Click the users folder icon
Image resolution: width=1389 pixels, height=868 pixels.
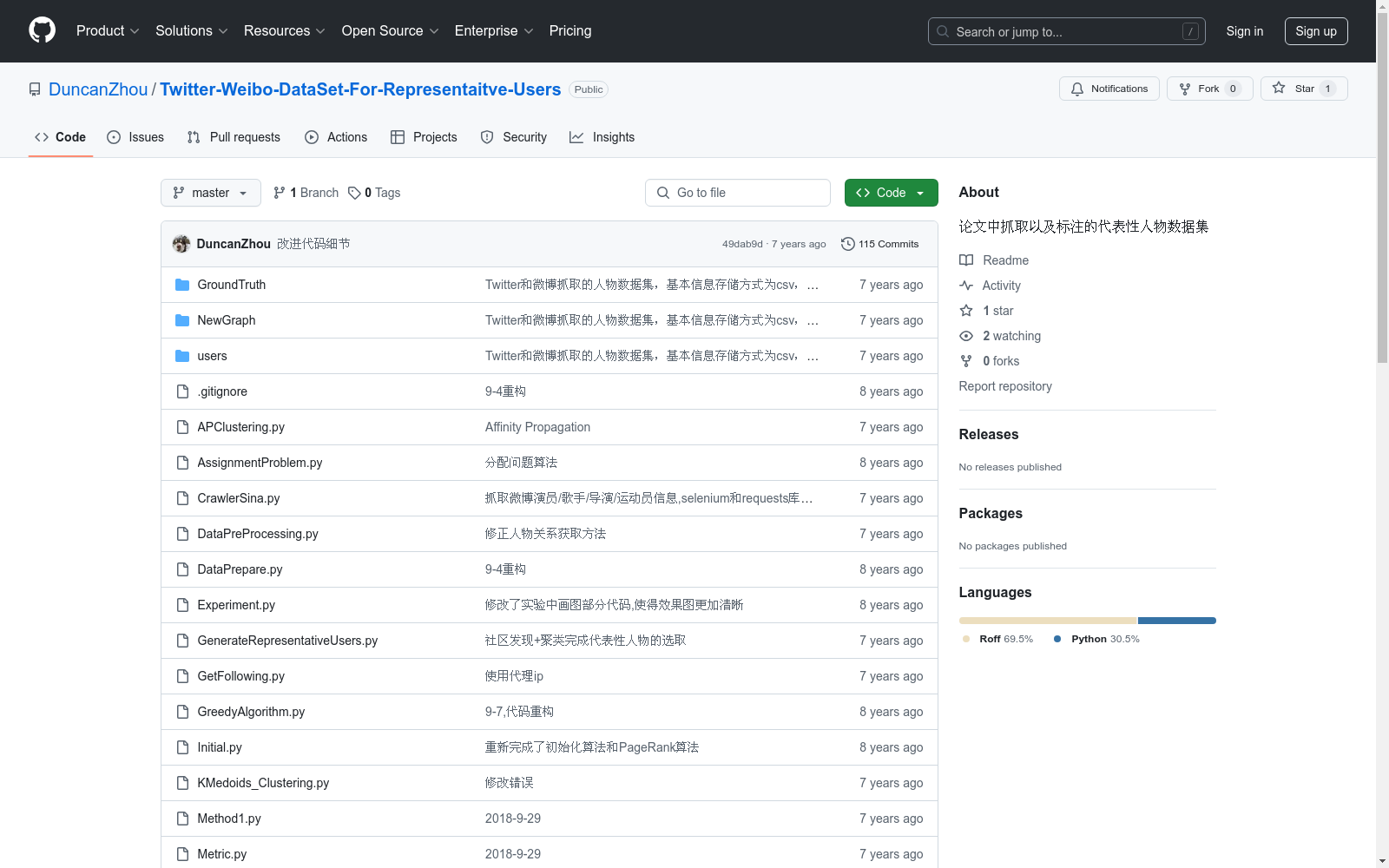(182, 356)
